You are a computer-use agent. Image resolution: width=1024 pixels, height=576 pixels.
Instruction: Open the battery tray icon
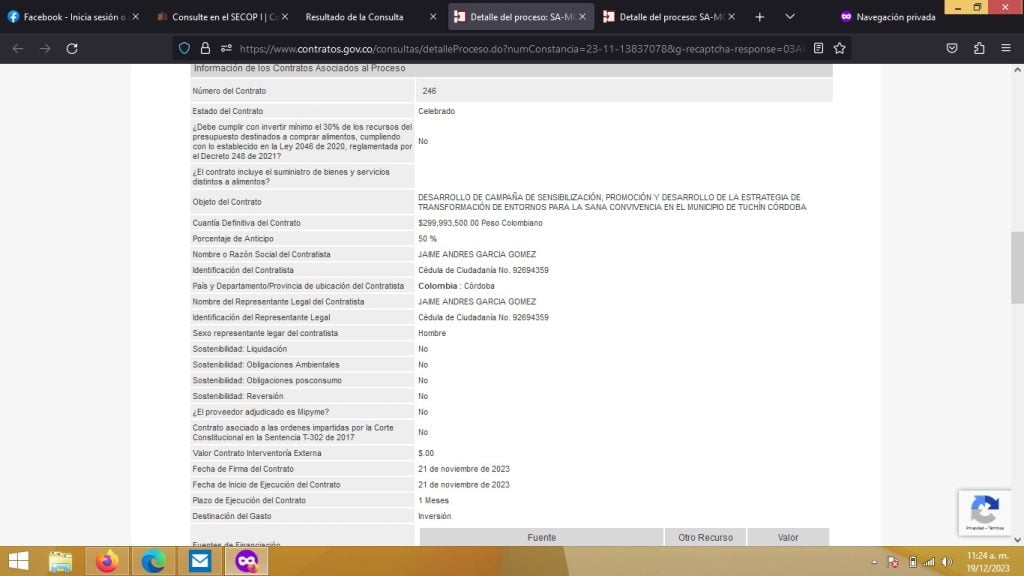[912, 562]
